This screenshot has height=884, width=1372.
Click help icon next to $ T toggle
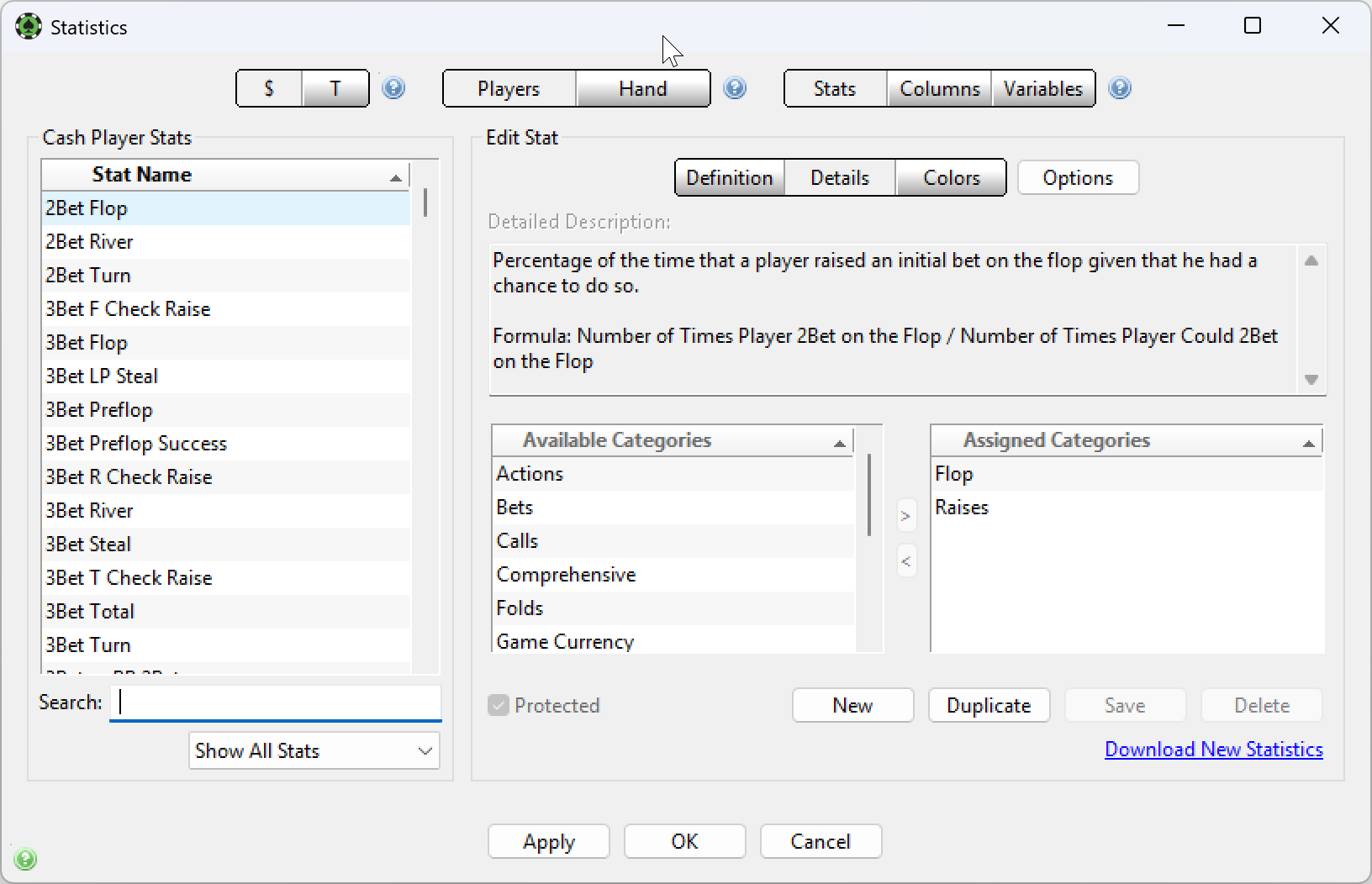click(x=393, y=88)
